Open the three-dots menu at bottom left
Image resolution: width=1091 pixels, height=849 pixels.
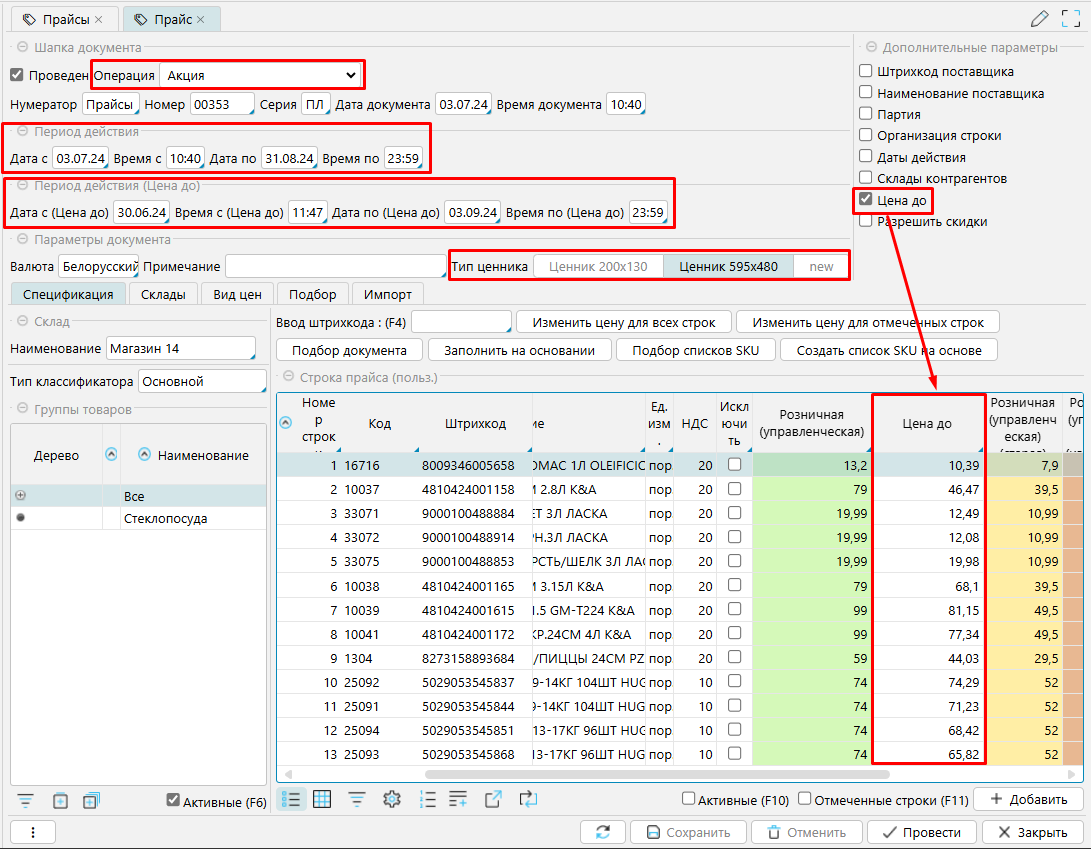(x=33, y=832)
